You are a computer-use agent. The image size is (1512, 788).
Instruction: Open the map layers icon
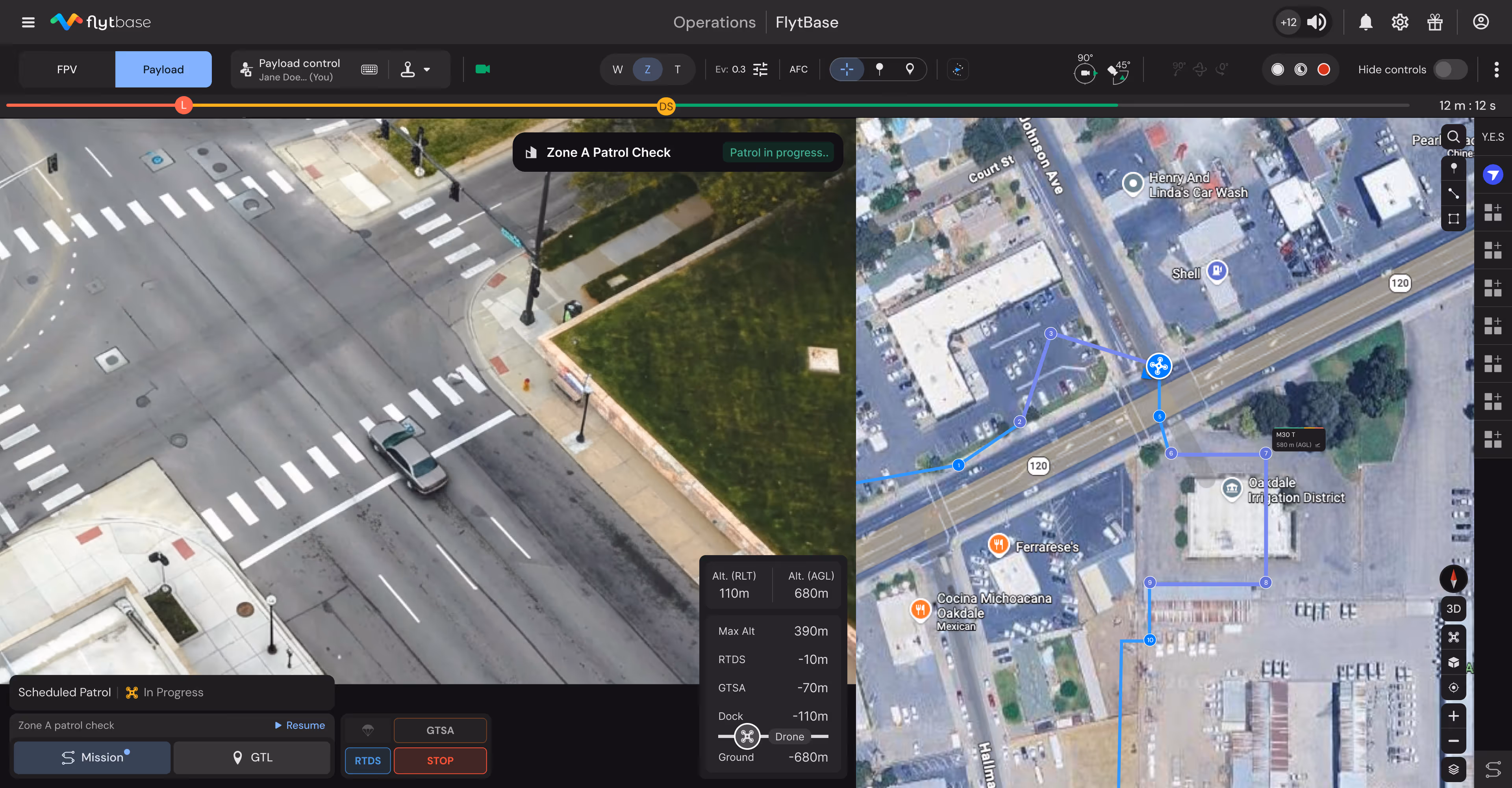click(x=1453, y=769)
